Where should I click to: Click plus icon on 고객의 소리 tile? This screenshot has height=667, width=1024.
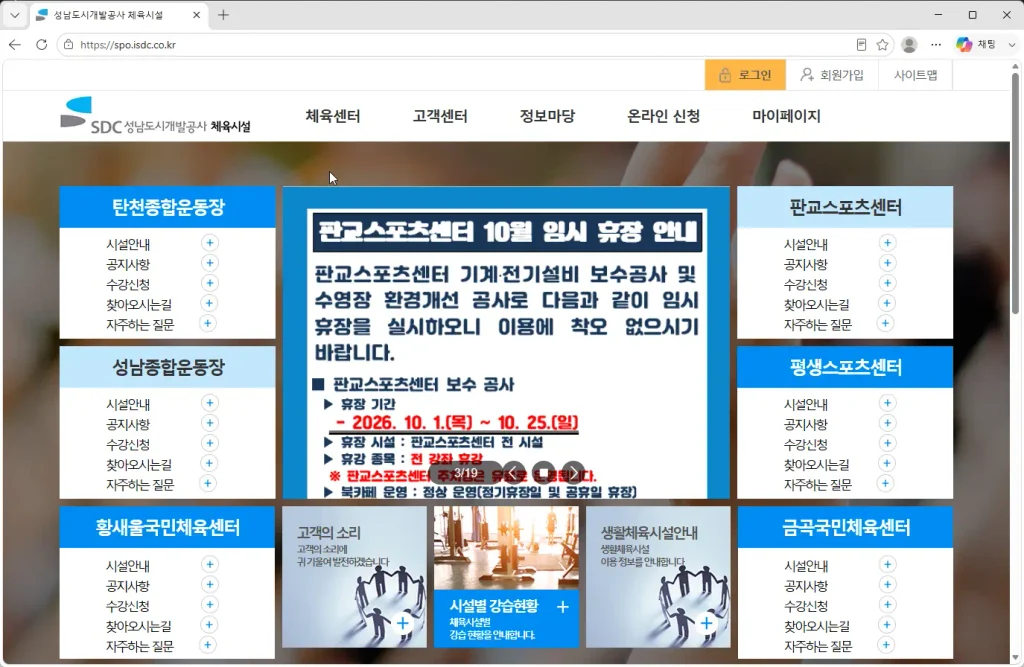coord(403,623)
